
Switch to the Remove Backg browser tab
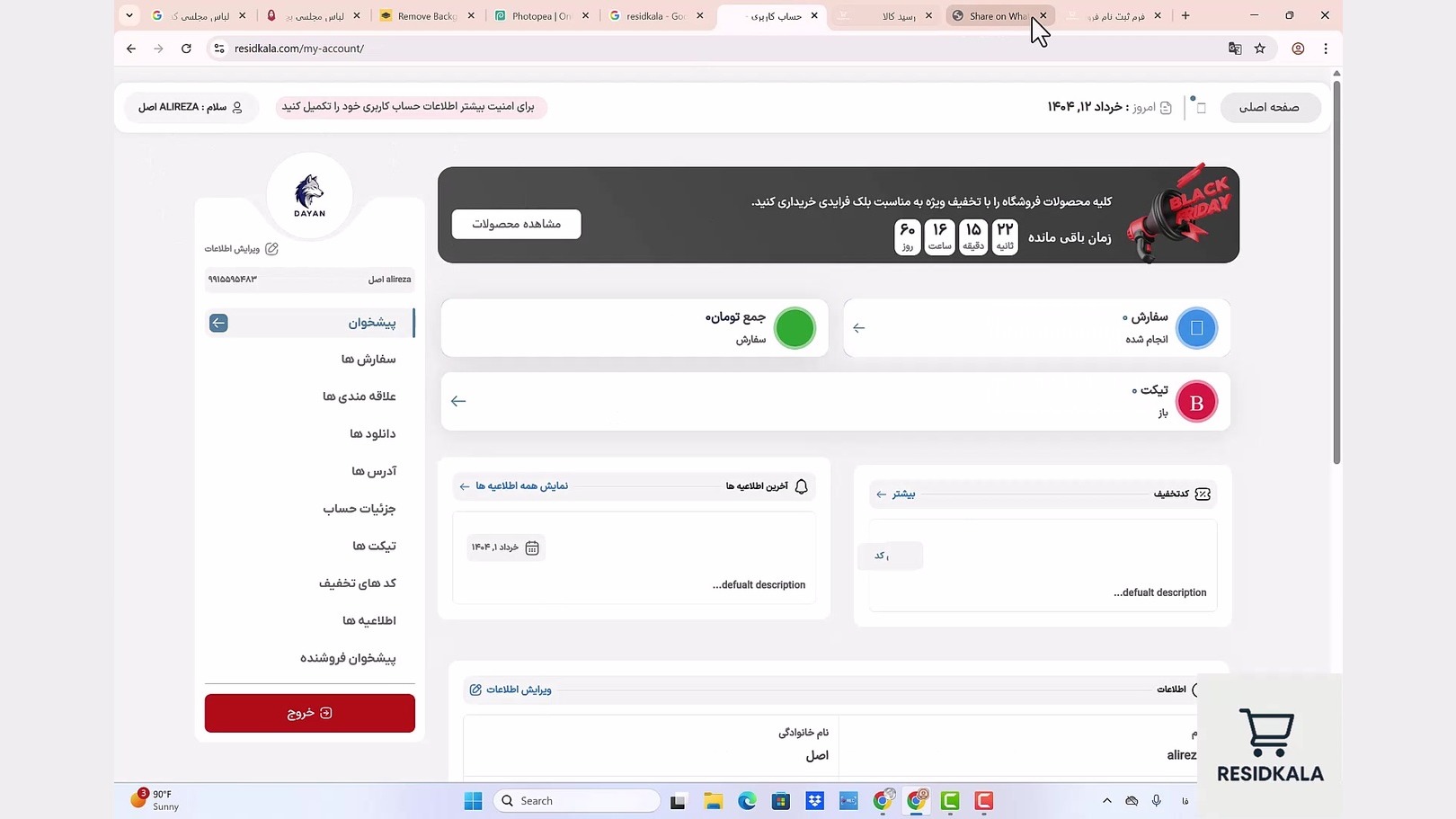pos(427,16)
